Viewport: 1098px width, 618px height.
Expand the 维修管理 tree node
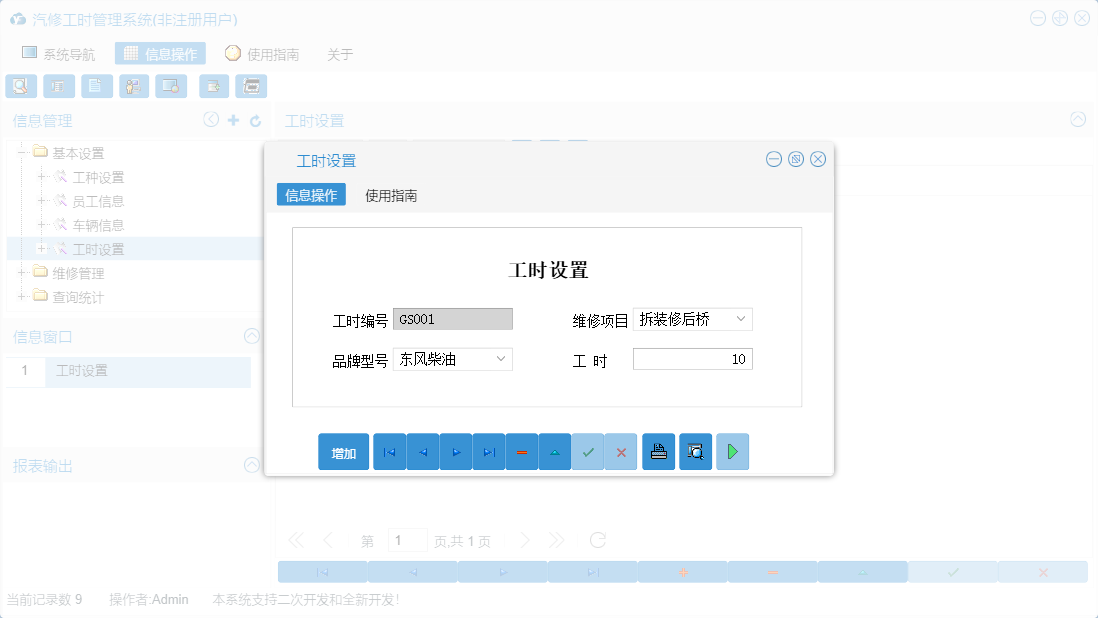[x=23, y=272]
